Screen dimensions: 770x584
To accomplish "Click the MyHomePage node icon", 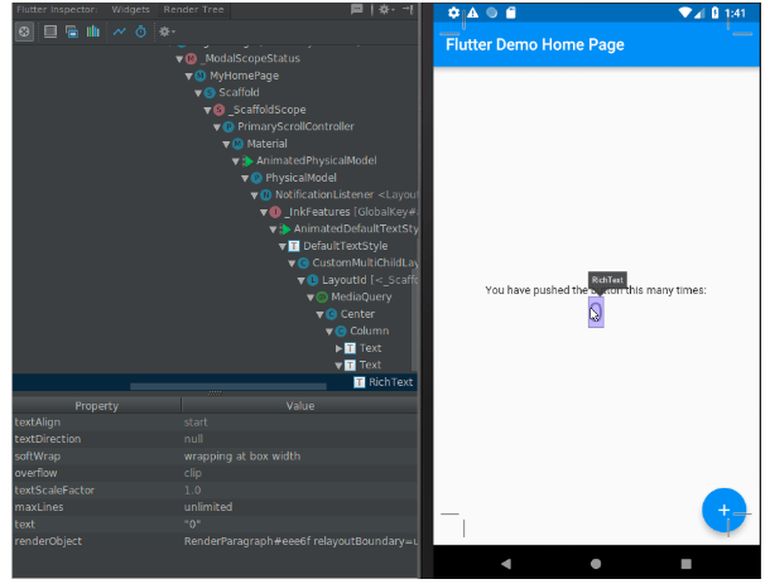I will 200,76.
